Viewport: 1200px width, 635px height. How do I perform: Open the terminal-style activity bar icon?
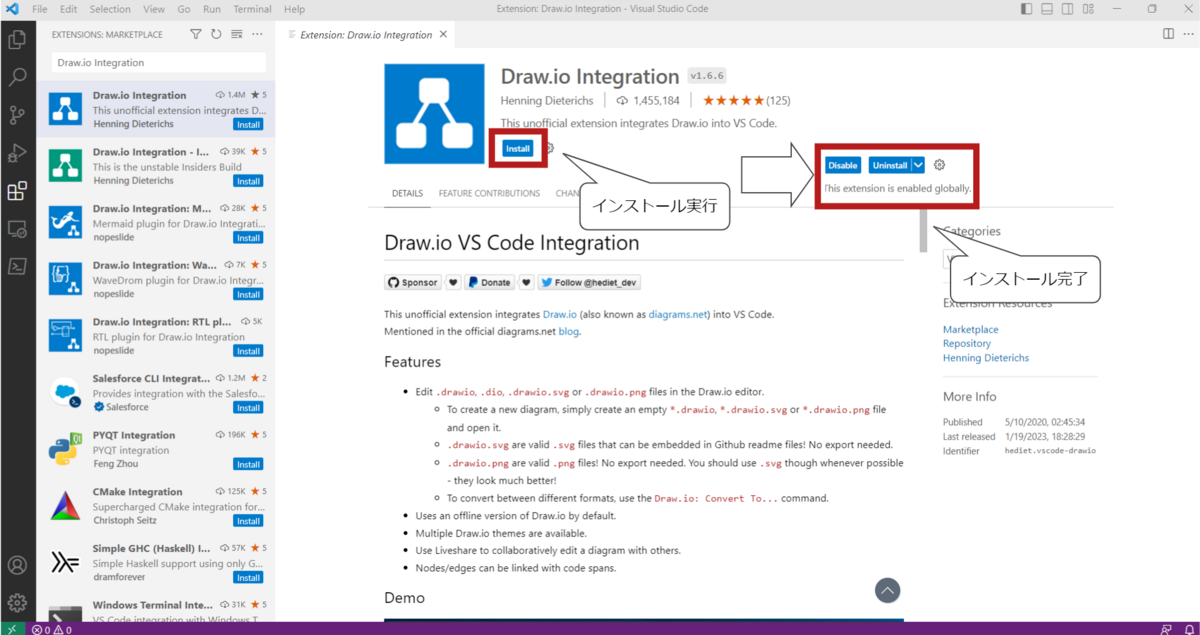click(17, 266)
